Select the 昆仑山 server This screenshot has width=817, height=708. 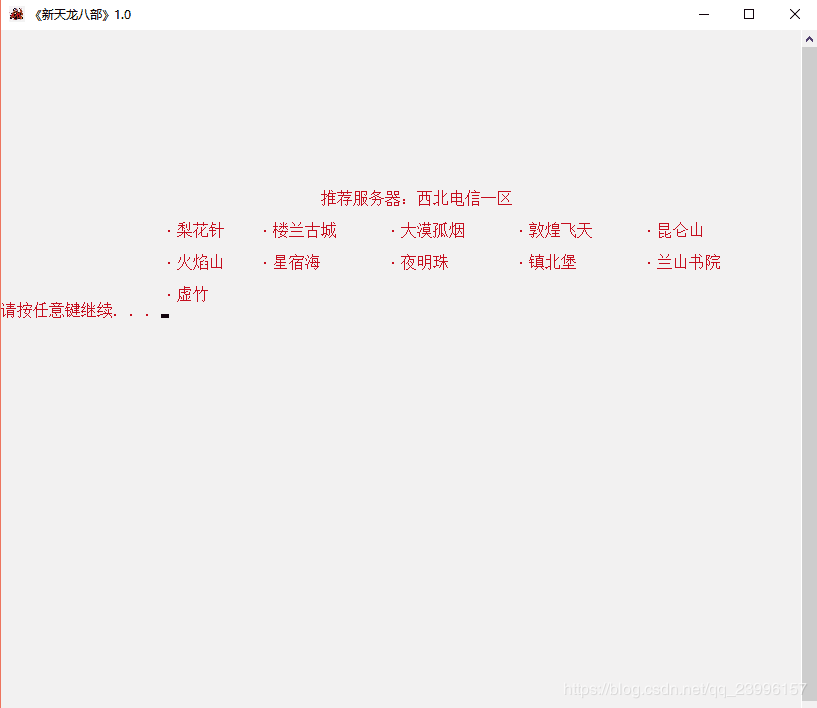click(x=680, y=230)
